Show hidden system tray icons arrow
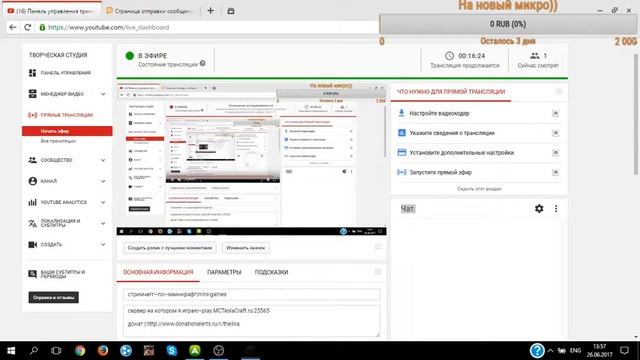 pyautogui.click(x=550, y=351)
